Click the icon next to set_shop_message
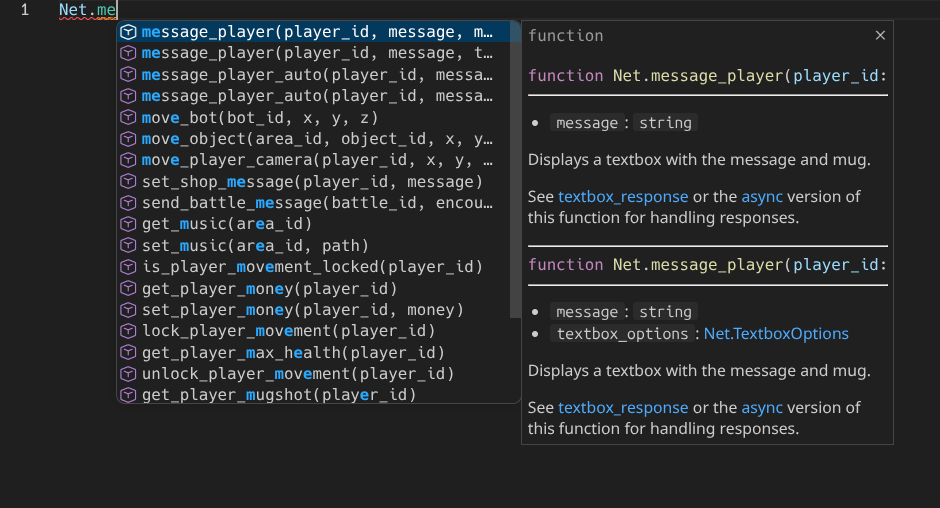 (x=128, y=182)
